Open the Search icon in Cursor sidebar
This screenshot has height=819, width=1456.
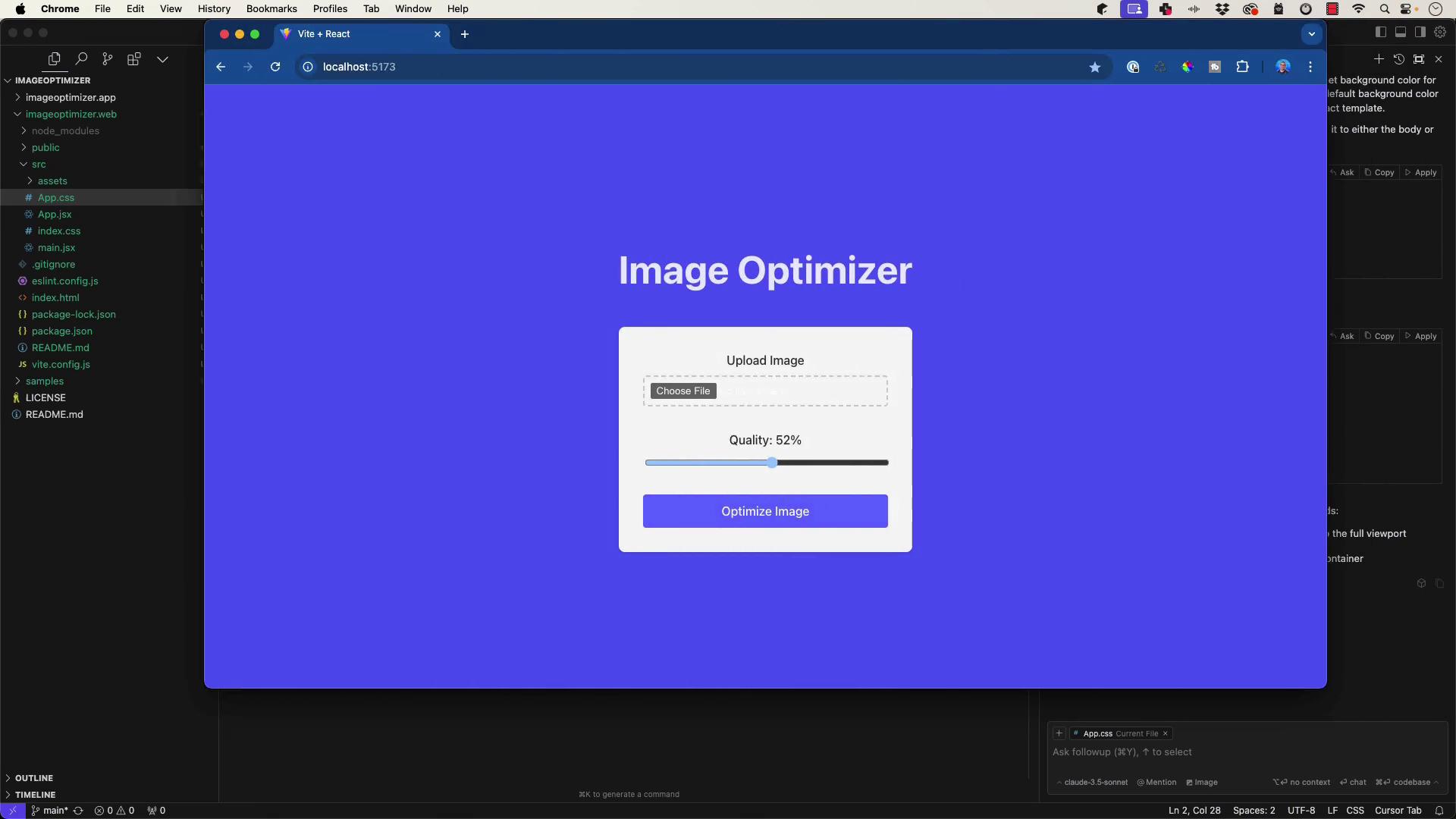[81, 59]
